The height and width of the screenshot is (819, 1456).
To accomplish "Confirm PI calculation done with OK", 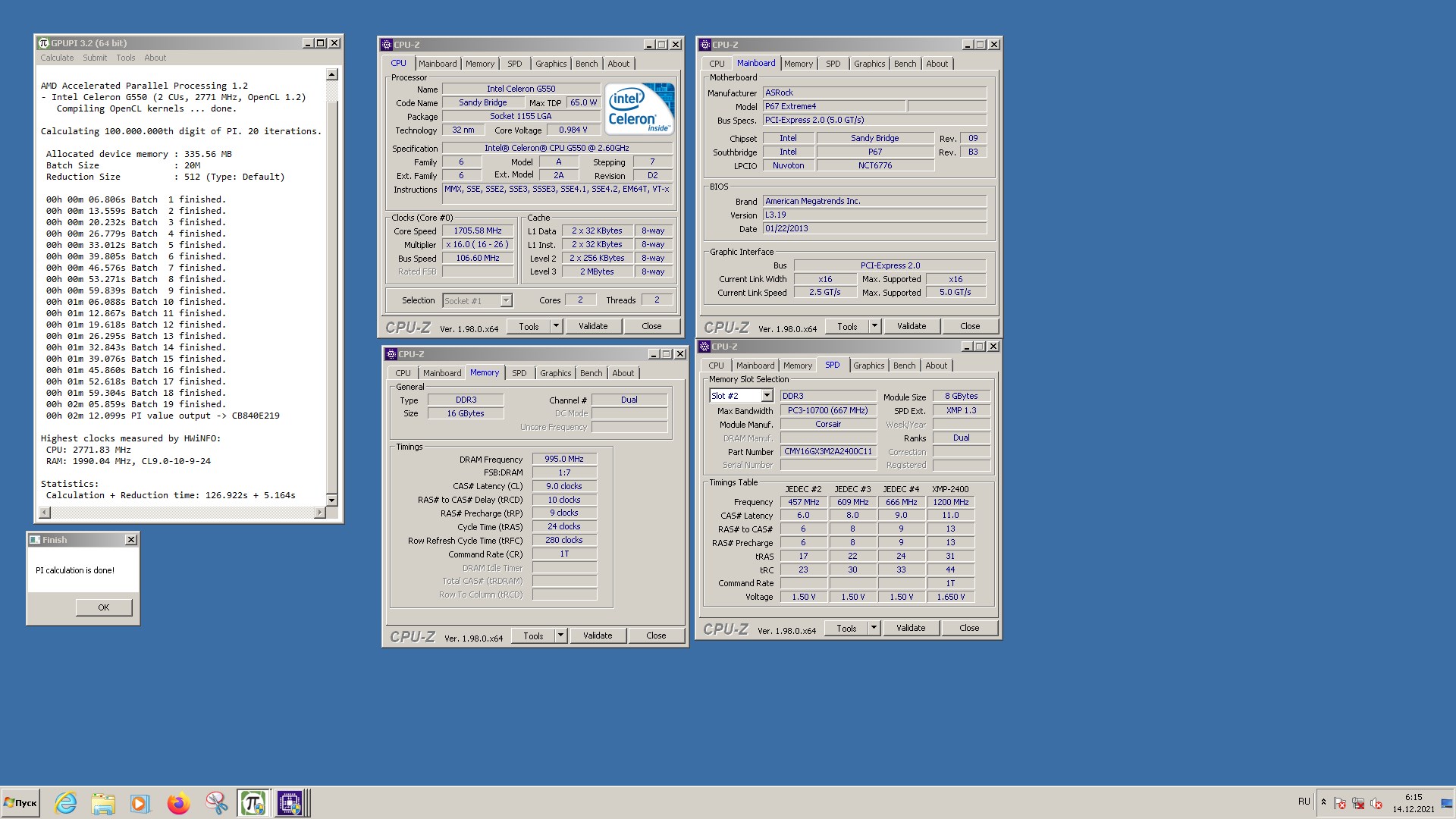I will coord(104,607).
